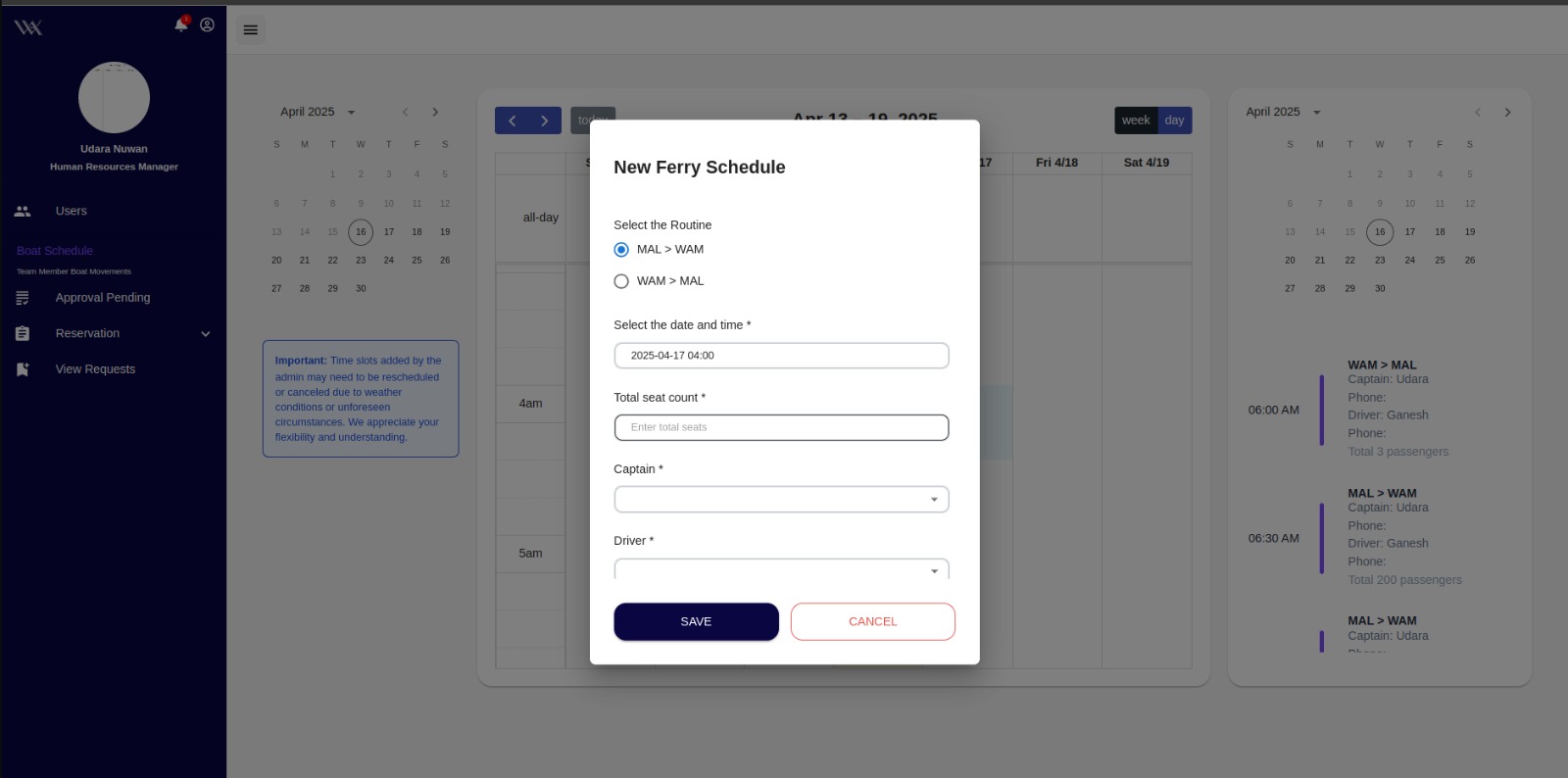Viewport: 1568px width, 778px height.
Task: Open the Driver dropdown
Action: pos(781,569)
